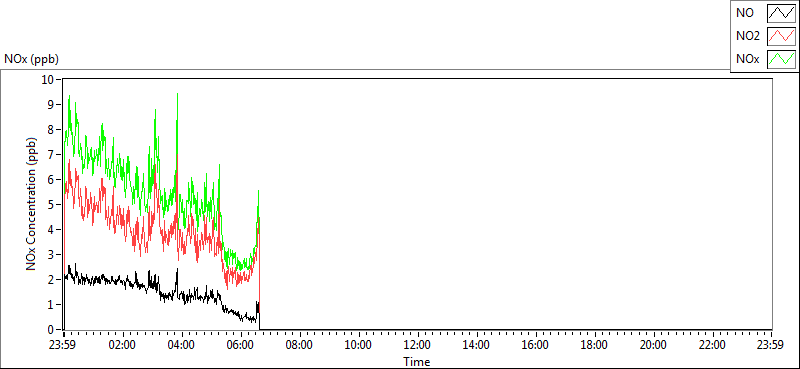Click the 20:00 time axis label

(654, 344)
